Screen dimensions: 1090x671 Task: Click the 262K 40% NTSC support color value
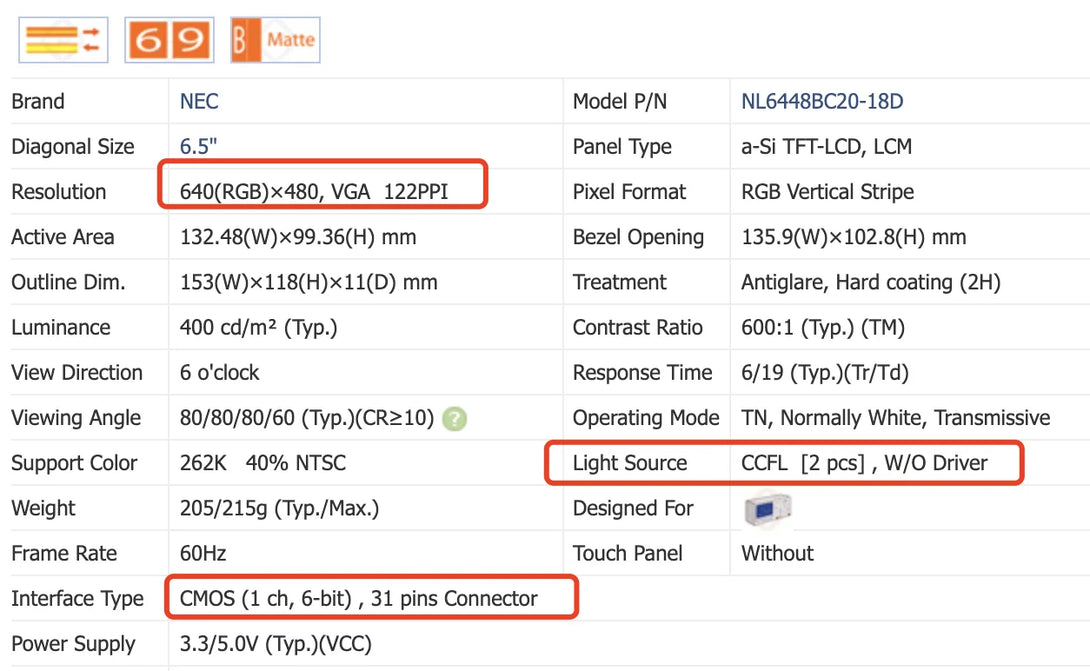point(263,464)
